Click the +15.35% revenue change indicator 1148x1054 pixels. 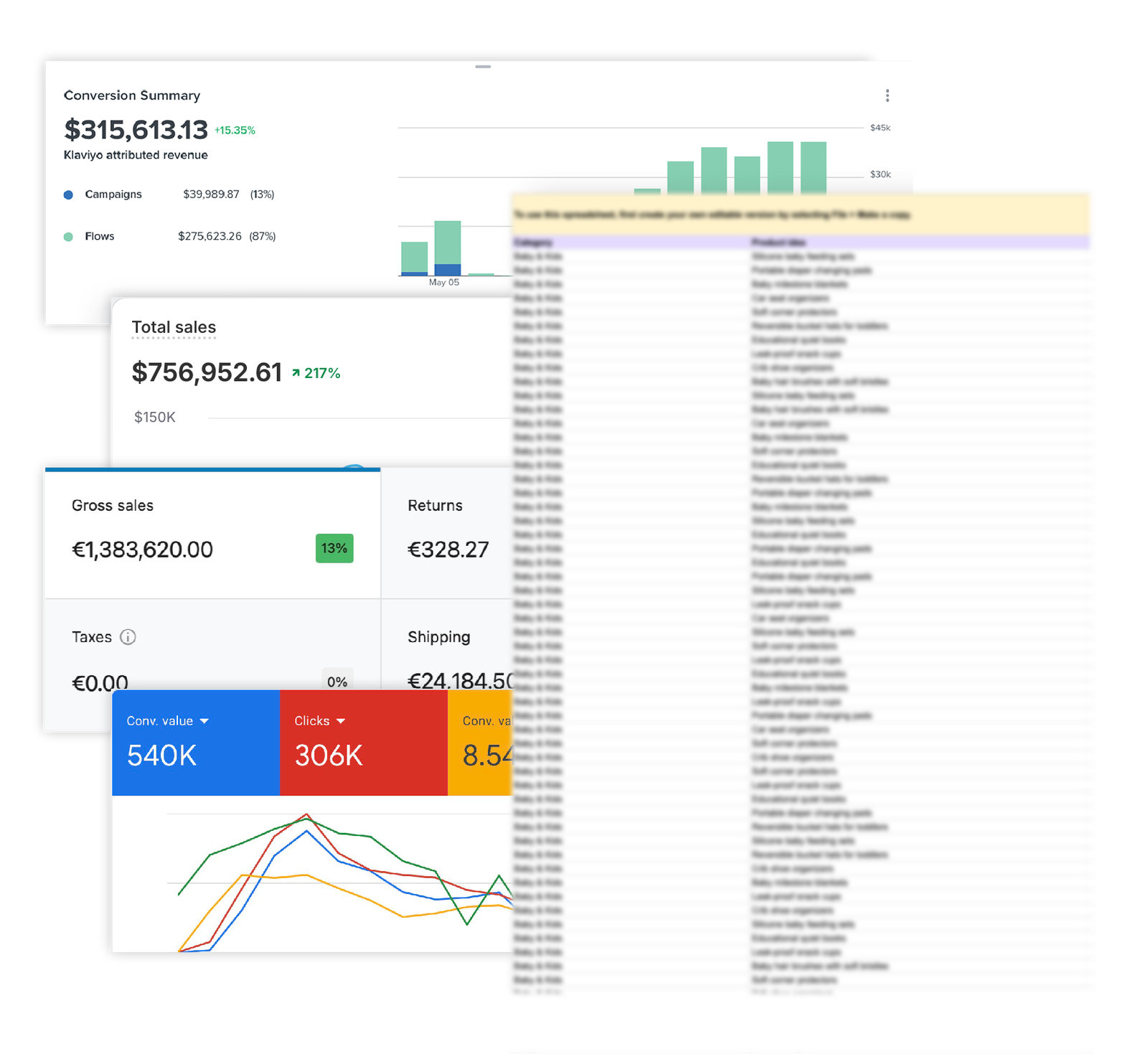[x=235, y=131]
